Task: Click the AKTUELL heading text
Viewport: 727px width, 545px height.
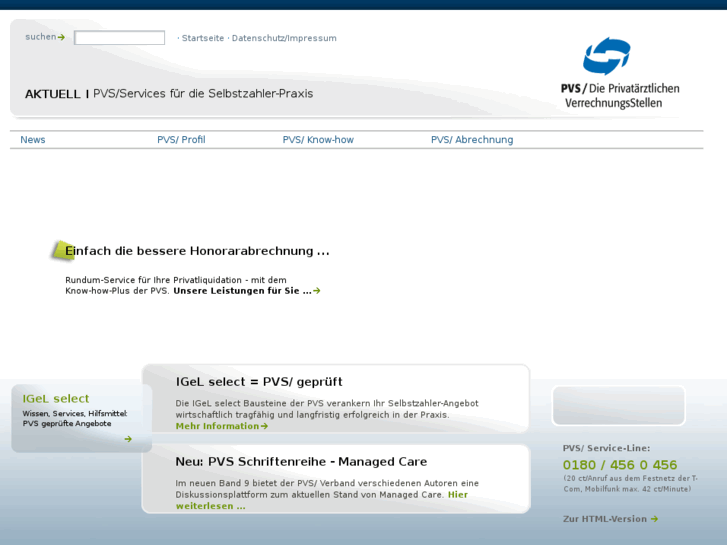Action: pyautogui.click(x=52, y=94)
